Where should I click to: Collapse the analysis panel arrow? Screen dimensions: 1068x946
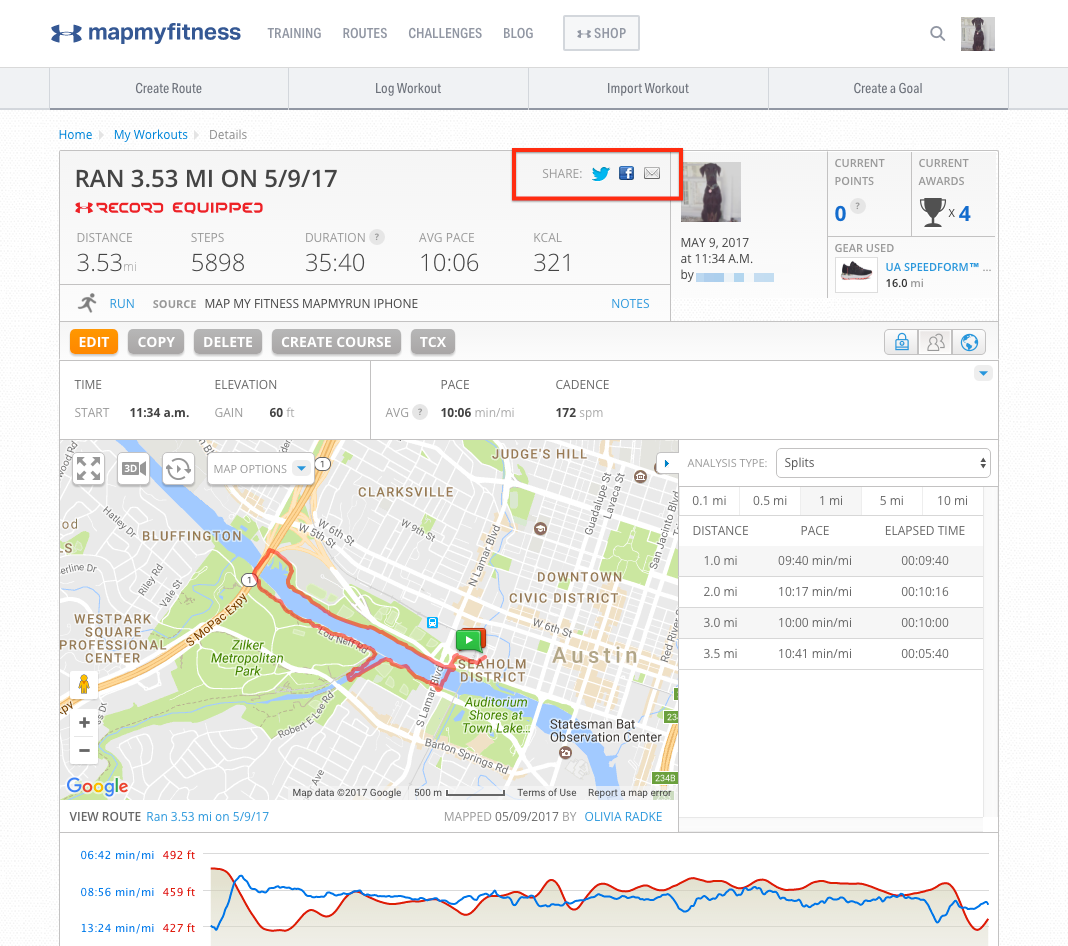(x=666, y=463)
